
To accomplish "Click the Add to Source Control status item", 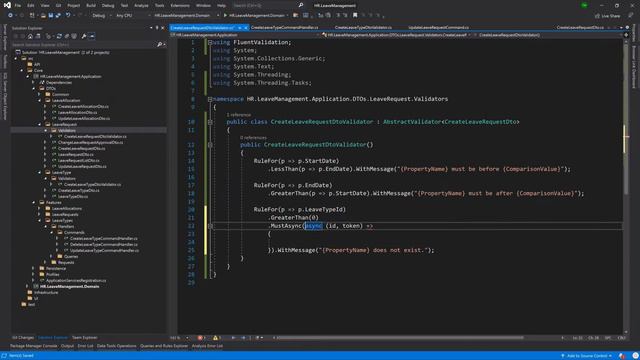I will point(586,356).
